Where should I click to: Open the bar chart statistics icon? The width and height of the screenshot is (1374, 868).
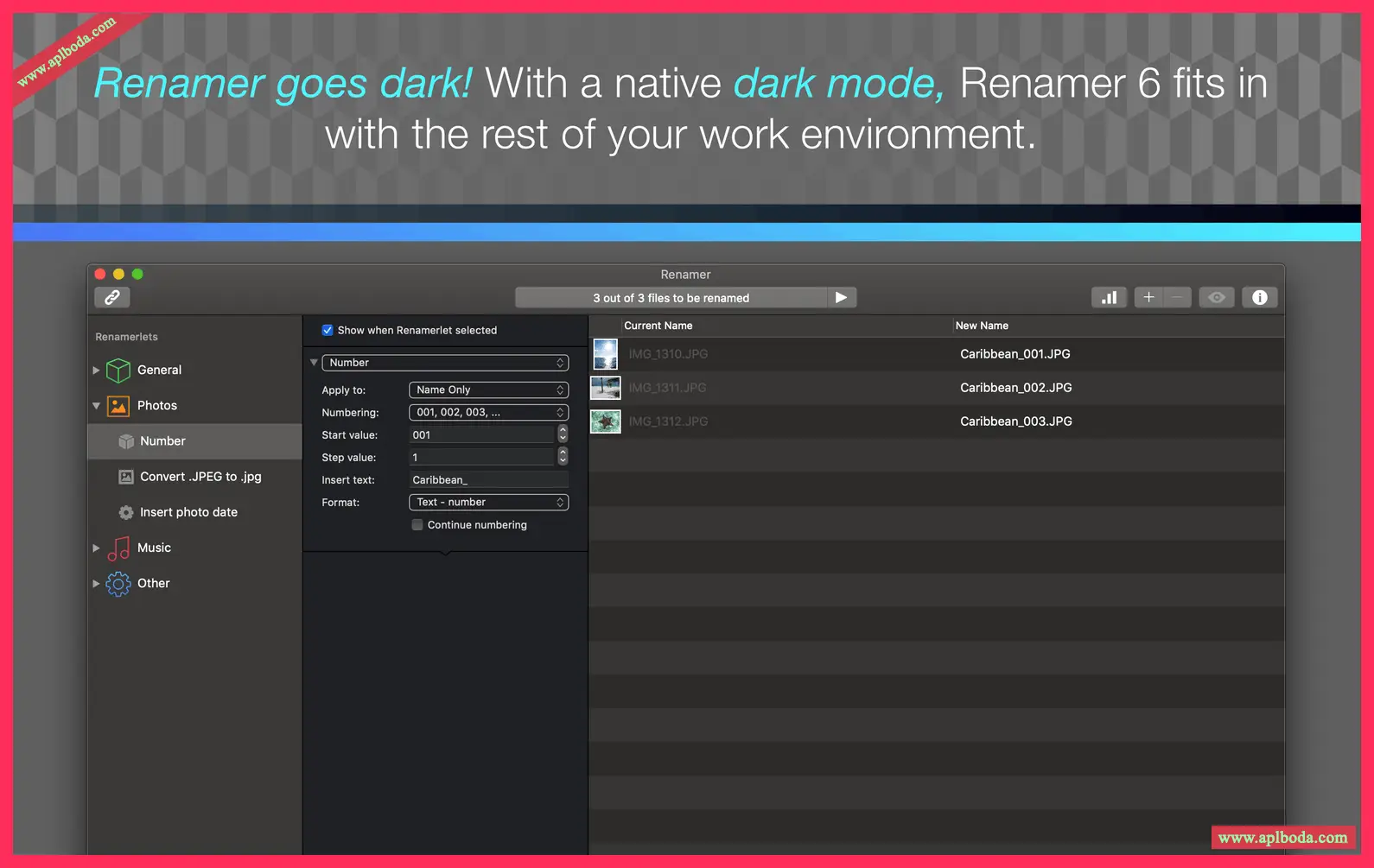[1109, 298]
